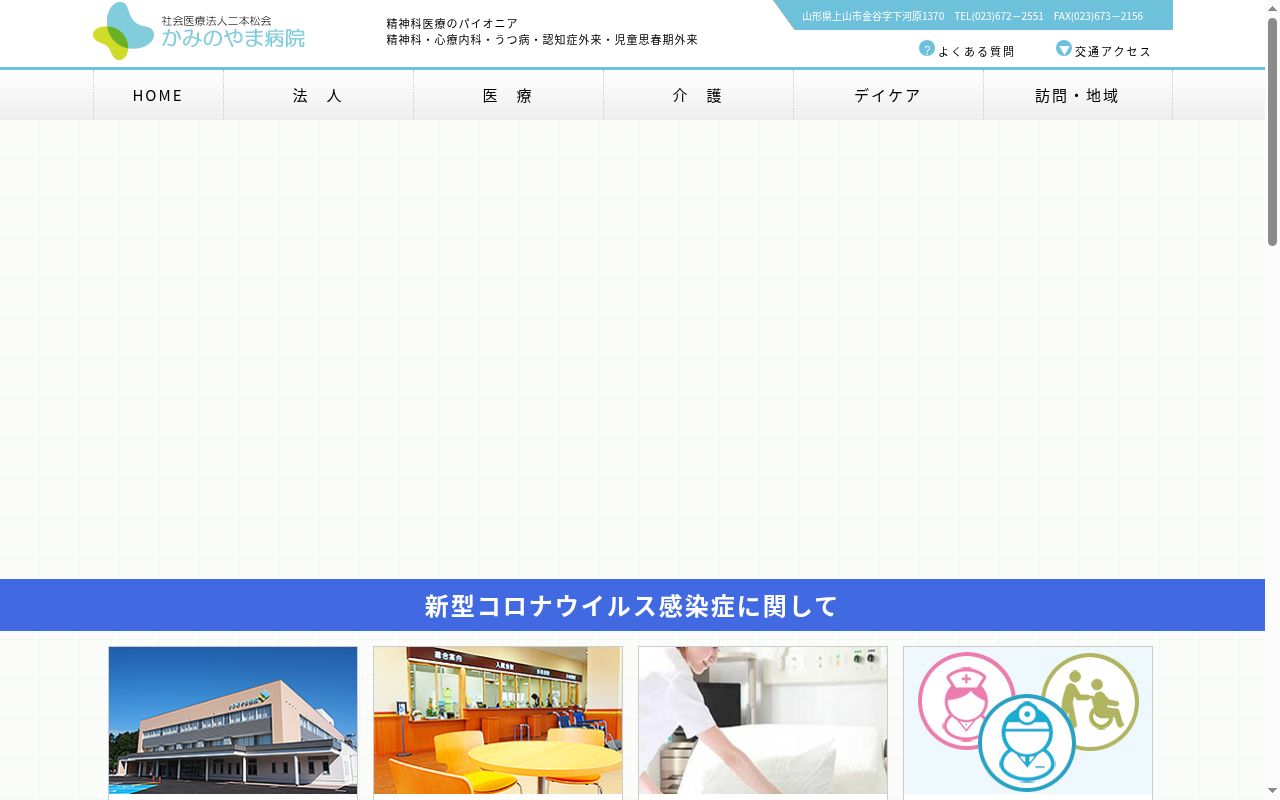Go to the HOME menu item
The image size is (1280, 800).
(x=158, y=95)
